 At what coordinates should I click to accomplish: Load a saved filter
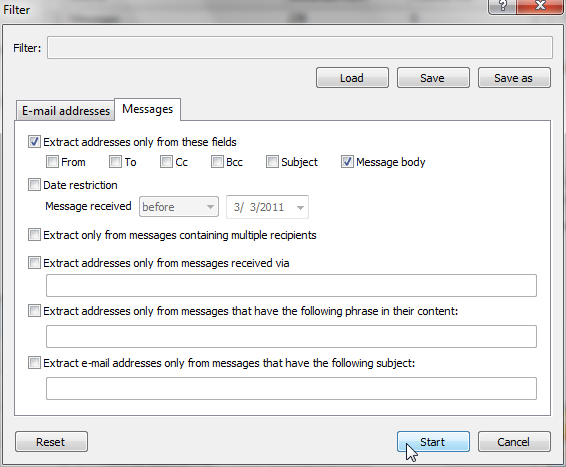pyautogui.click(x=352, y=78)
